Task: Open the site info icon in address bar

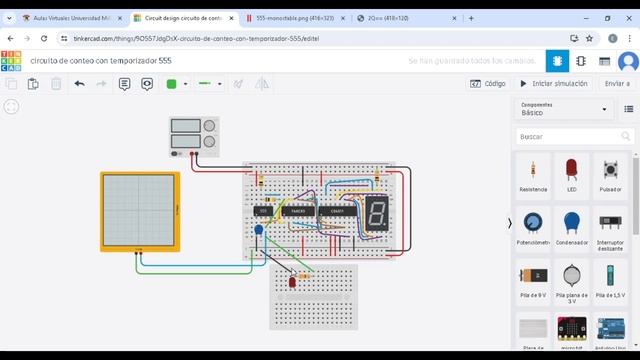Action: pos(64,38)
